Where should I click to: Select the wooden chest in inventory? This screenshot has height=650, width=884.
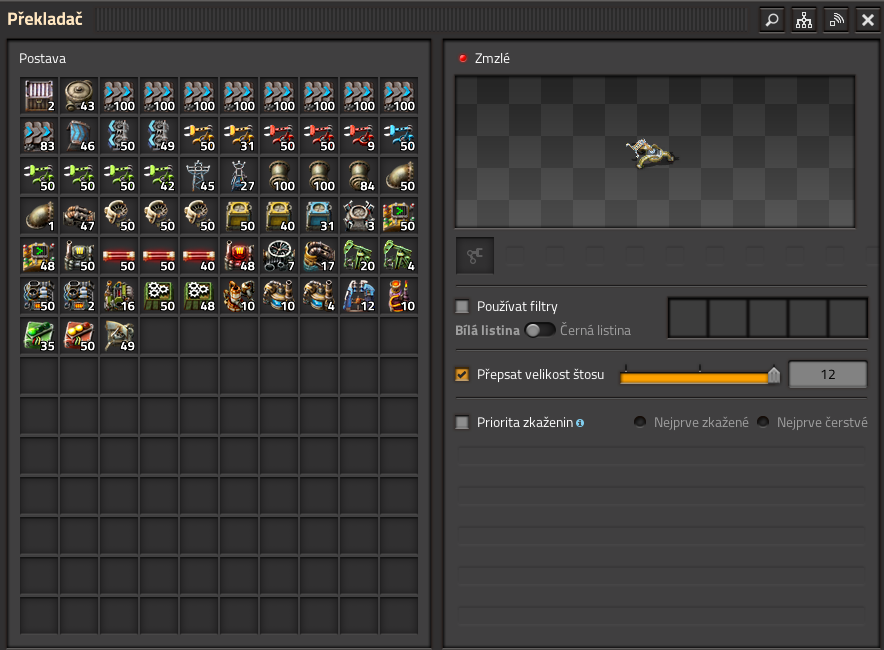[39, 96]
